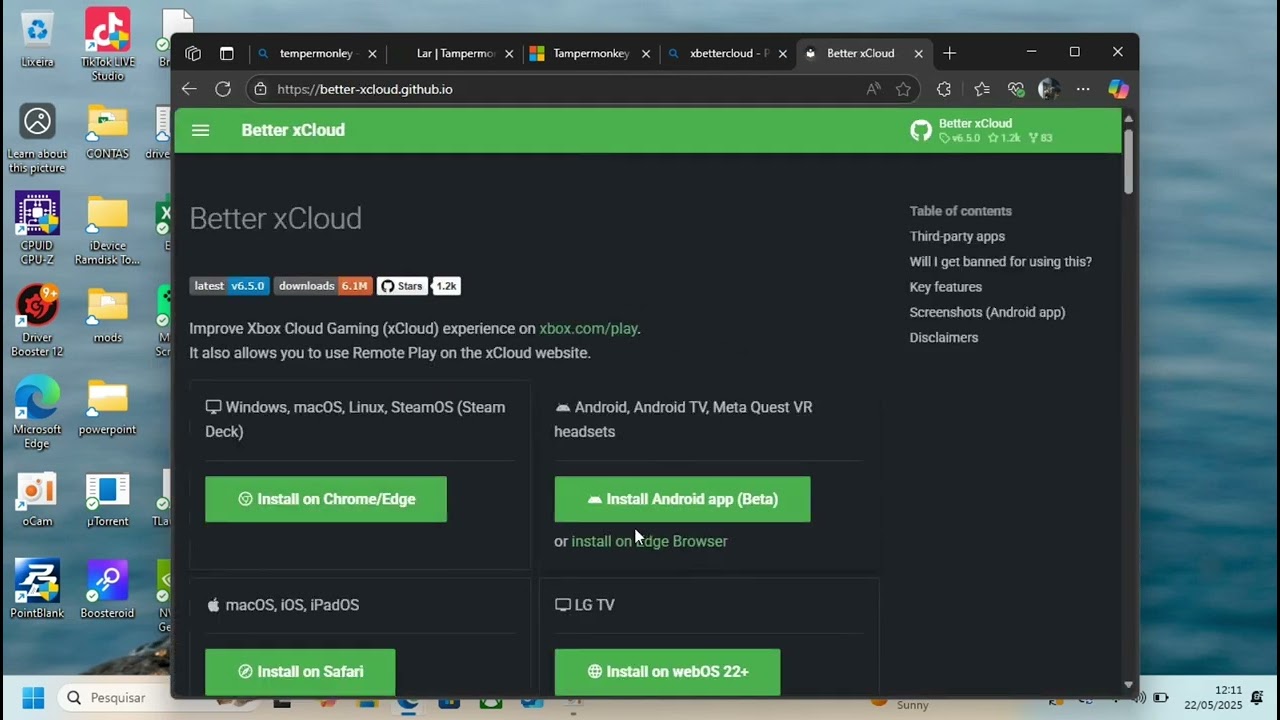Open oCam desktop icon

(x=37, y=499)
